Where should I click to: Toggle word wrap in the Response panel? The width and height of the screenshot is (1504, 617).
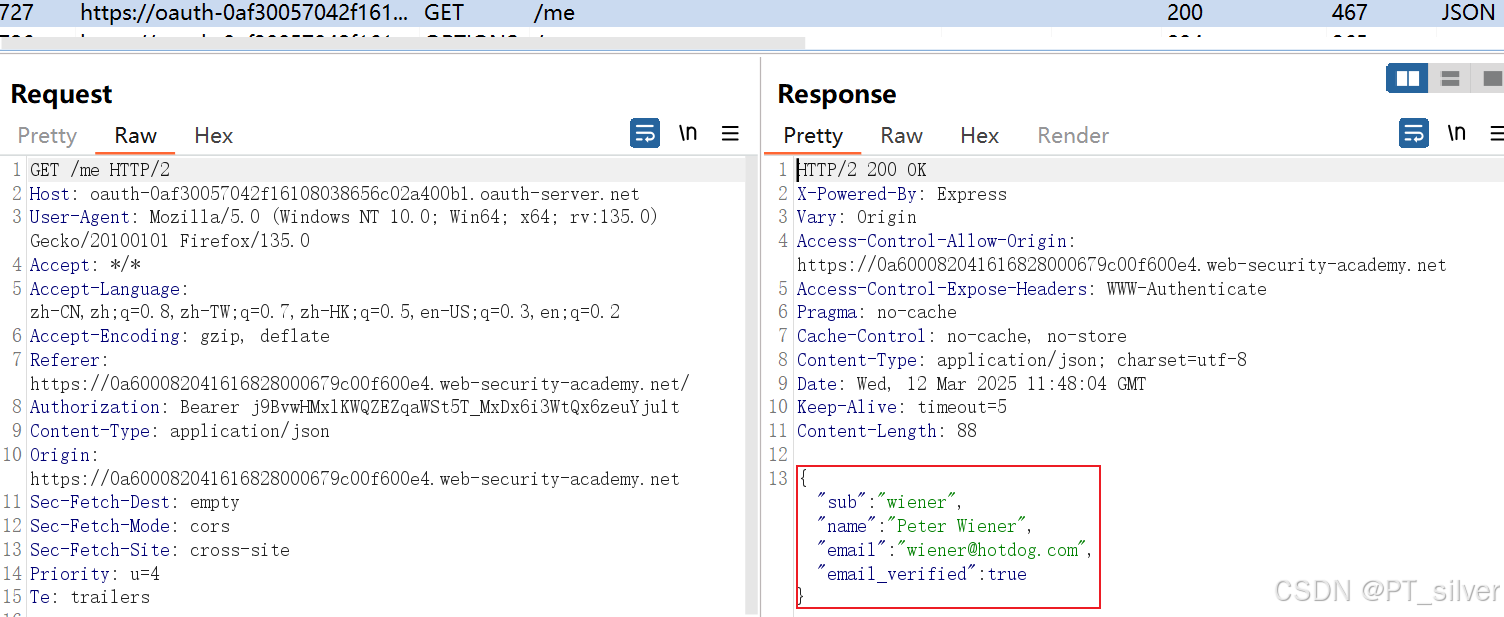1413,133
